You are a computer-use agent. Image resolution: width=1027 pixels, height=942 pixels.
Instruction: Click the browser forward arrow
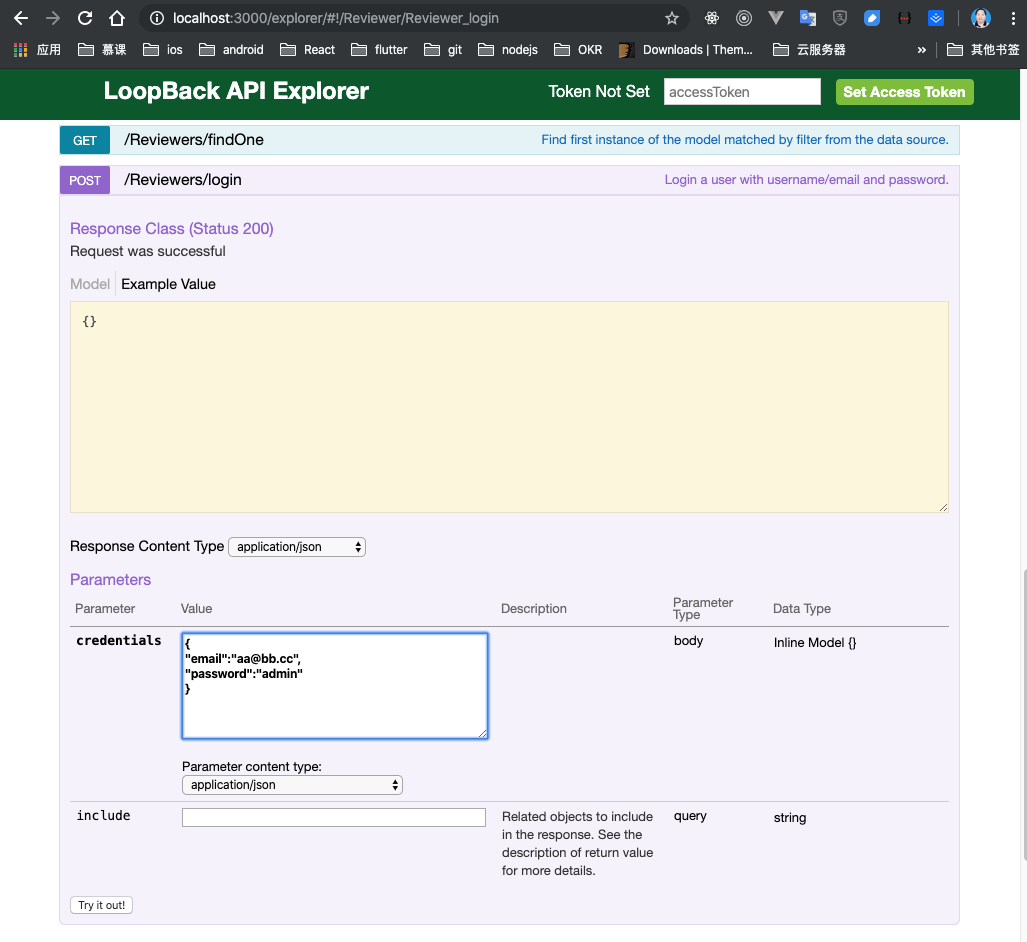(53, 18)
